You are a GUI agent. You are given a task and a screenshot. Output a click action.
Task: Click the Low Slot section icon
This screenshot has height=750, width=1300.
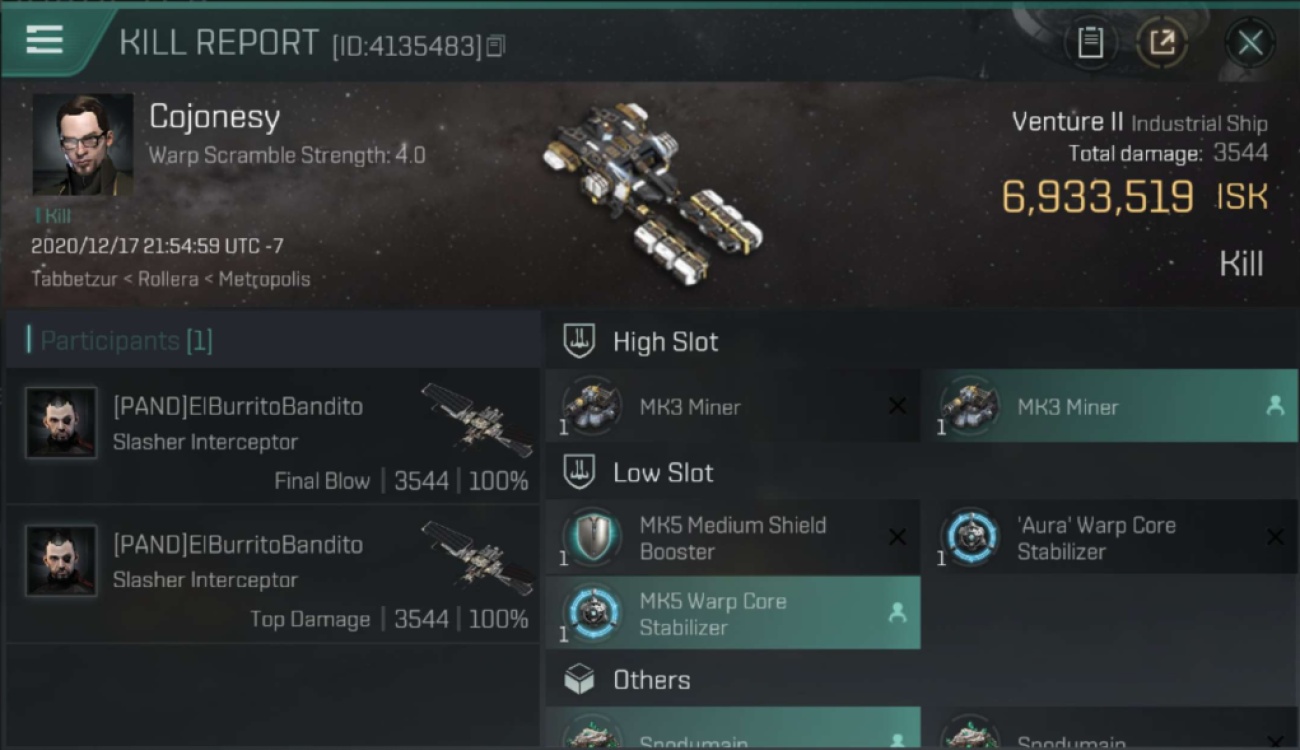coord(580,472)
